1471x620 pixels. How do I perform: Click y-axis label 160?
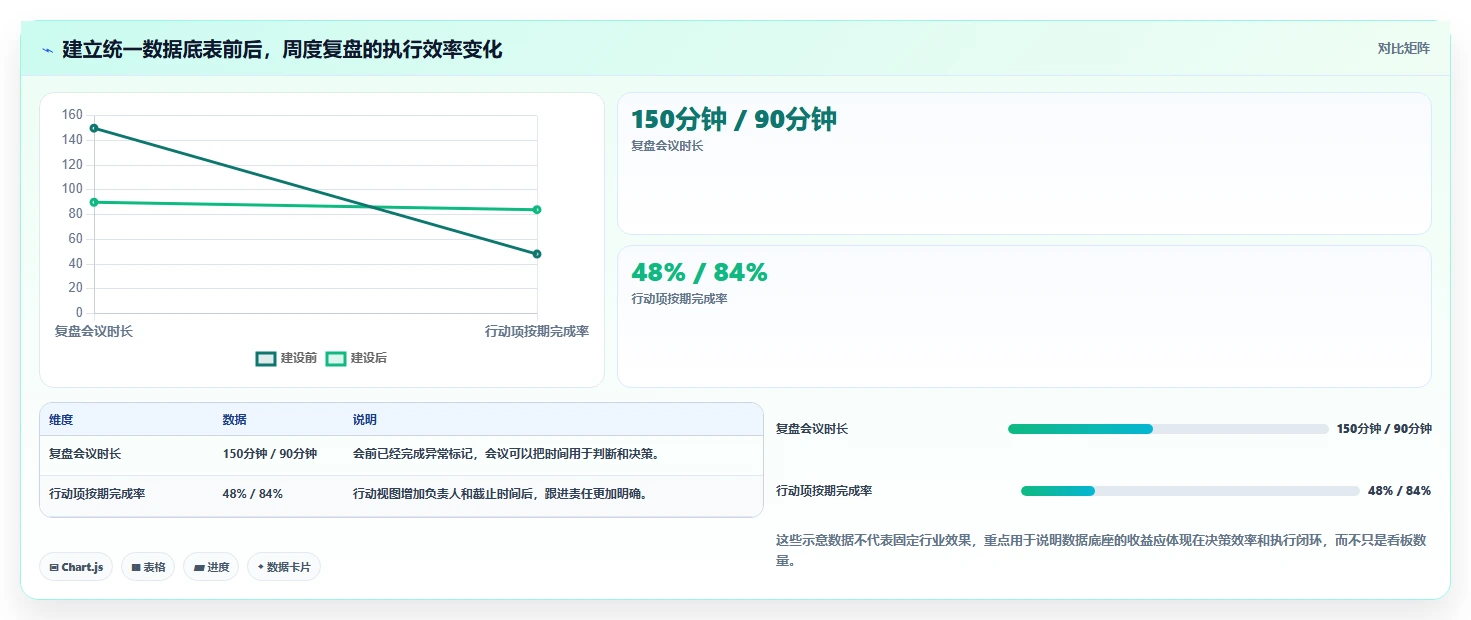pyautogui.click(x=72, y=115)
